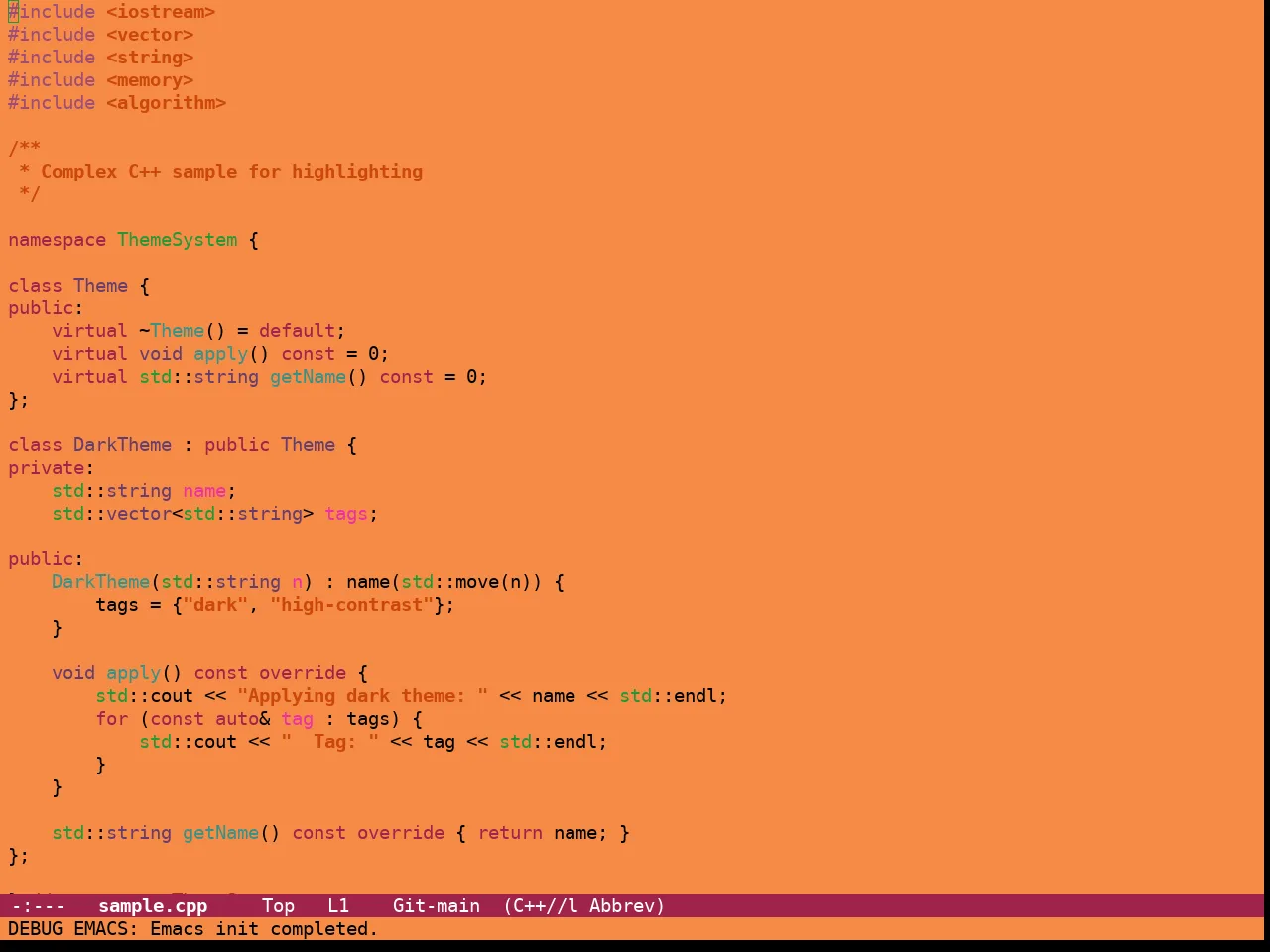The height and width of the screenshot is (952, 1270).
Task: Click 'apply' in the void apply() const override line
Action: [x=134, y=673]
